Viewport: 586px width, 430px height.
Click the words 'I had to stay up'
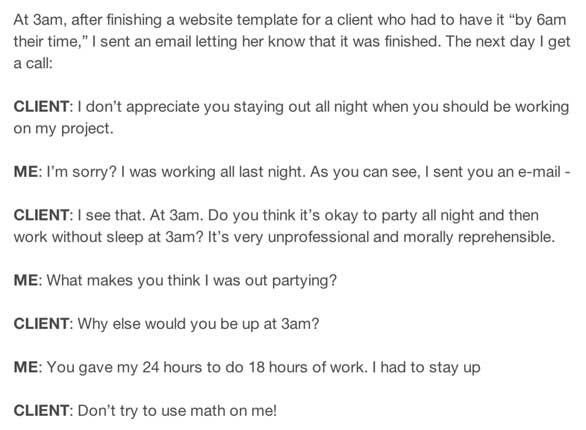point(426,368)
